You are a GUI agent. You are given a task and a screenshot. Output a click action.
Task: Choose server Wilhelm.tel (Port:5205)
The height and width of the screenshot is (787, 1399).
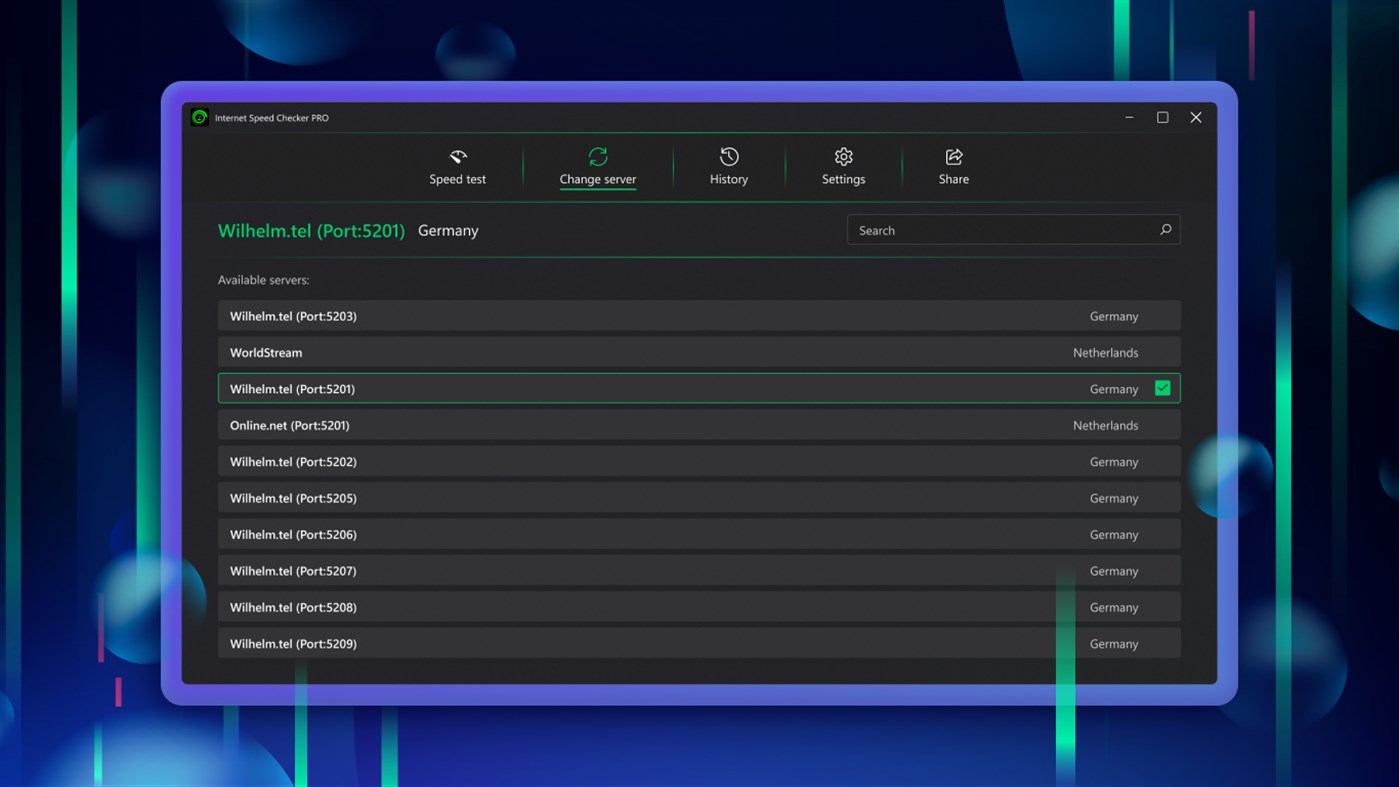[699, 498]
